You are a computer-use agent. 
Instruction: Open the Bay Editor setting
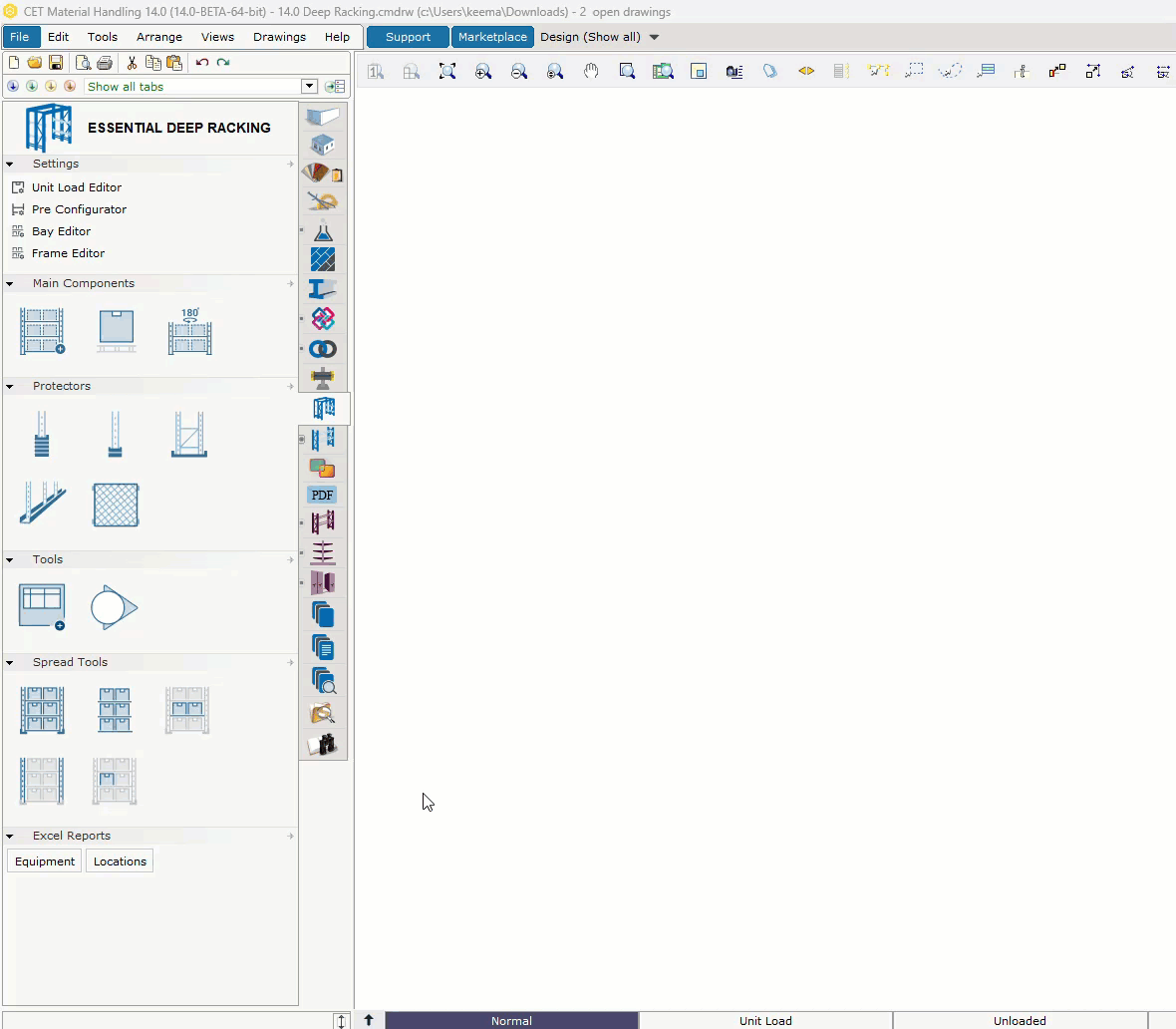coord(61,231)
